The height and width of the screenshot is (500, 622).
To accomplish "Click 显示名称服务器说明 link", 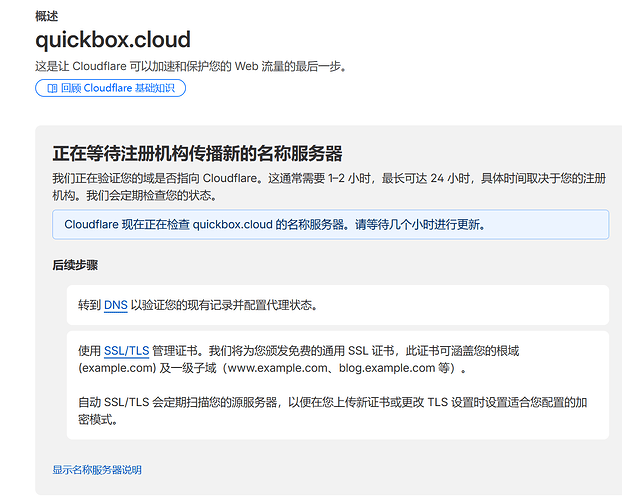I will (x=97, y=470).
